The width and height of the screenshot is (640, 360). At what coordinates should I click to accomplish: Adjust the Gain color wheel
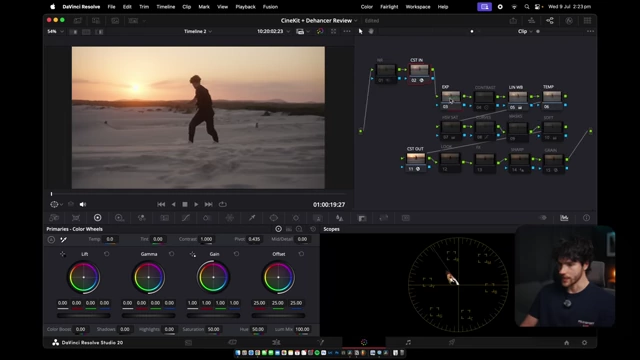(x=213, y=277)
